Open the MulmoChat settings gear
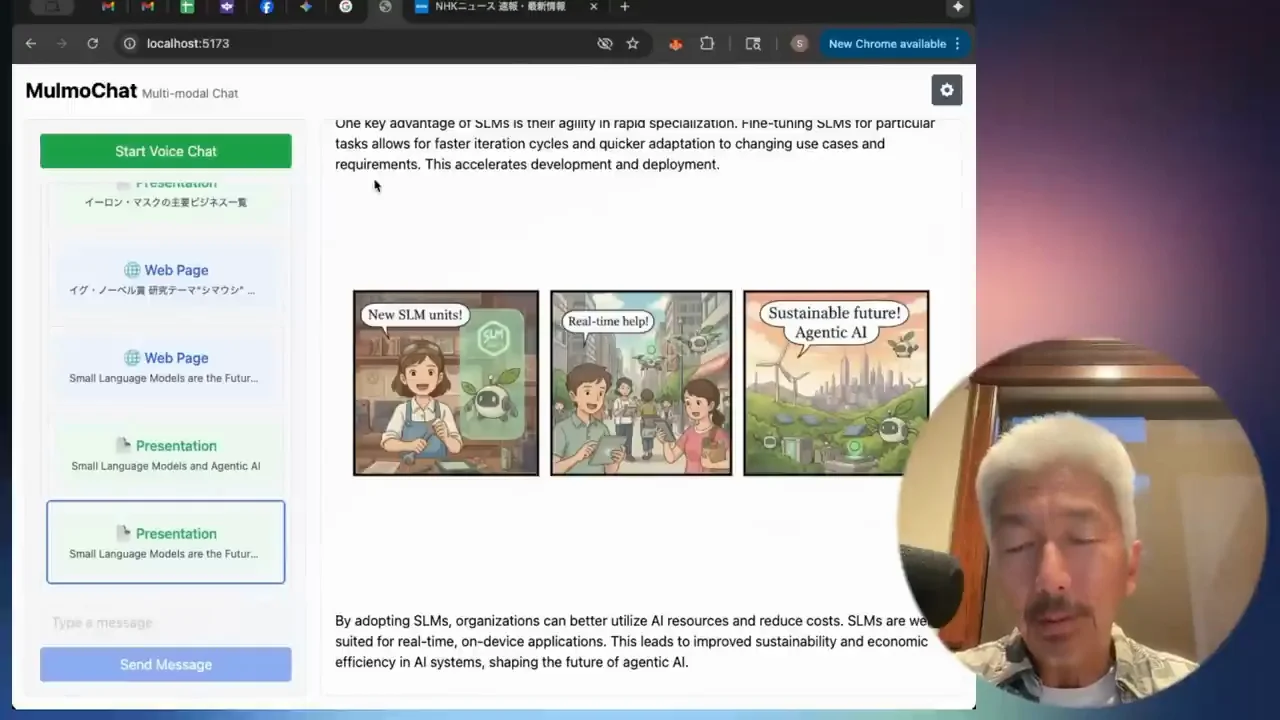Image resolution: width=1280 pixels, height=720 pixels. 947,90
